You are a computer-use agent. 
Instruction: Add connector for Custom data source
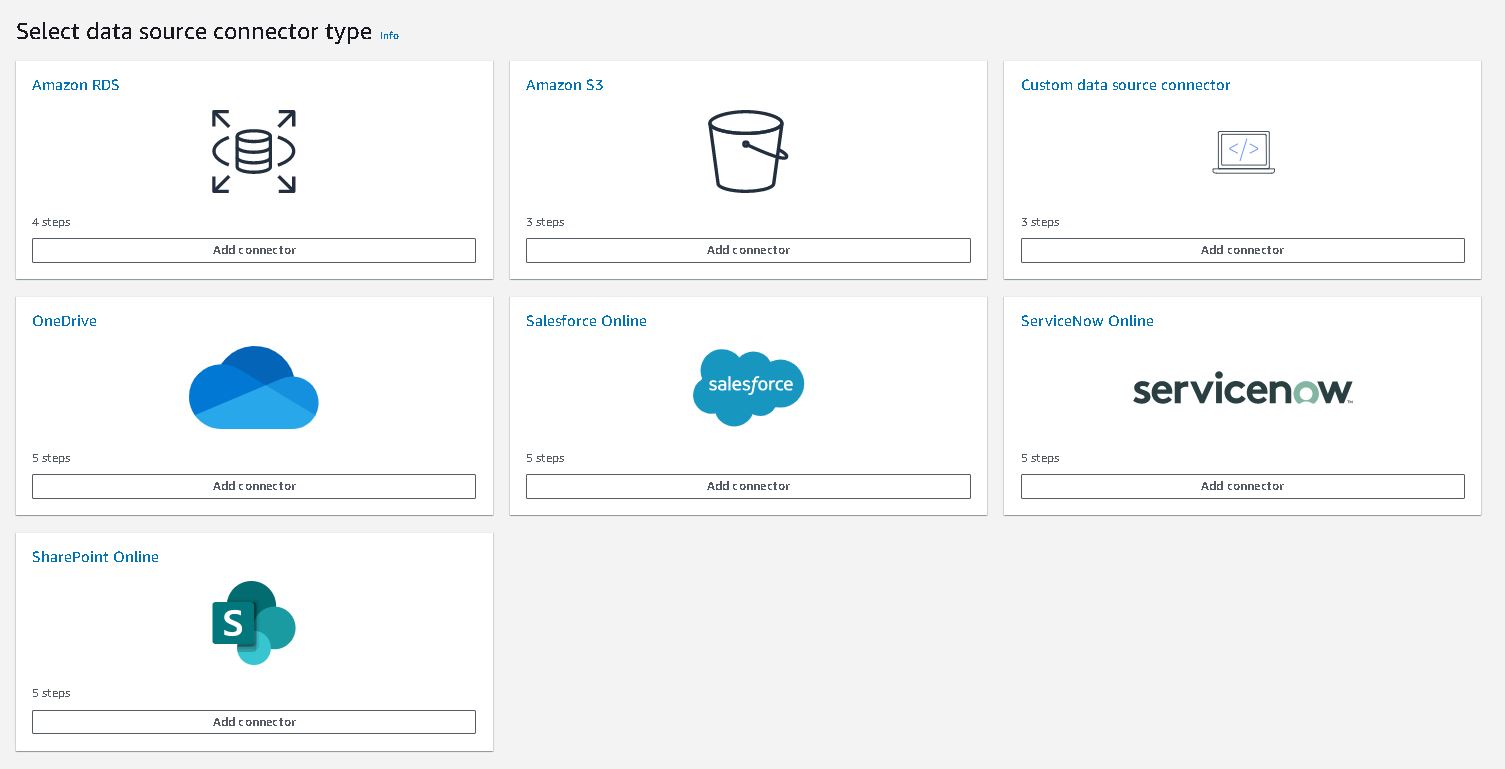(1243, 250)
